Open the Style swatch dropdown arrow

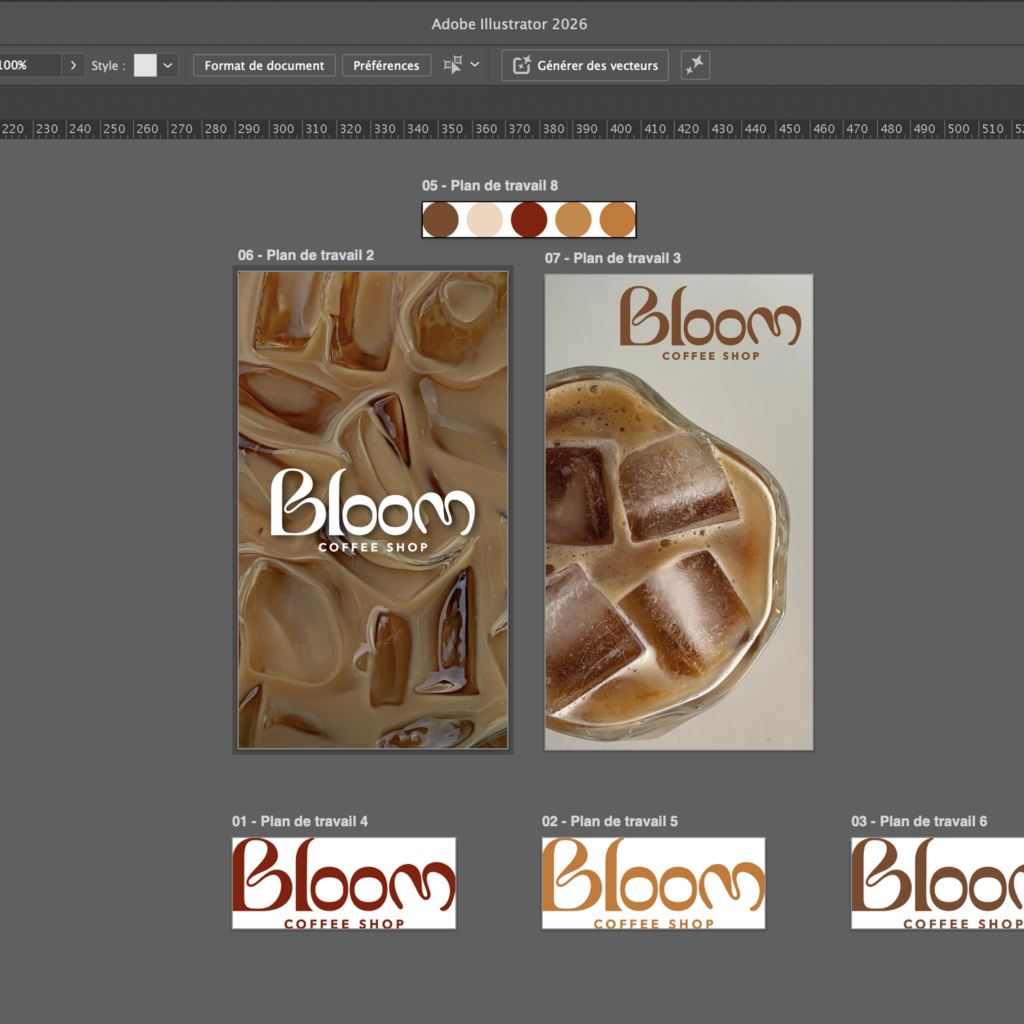tap(168, 65)
